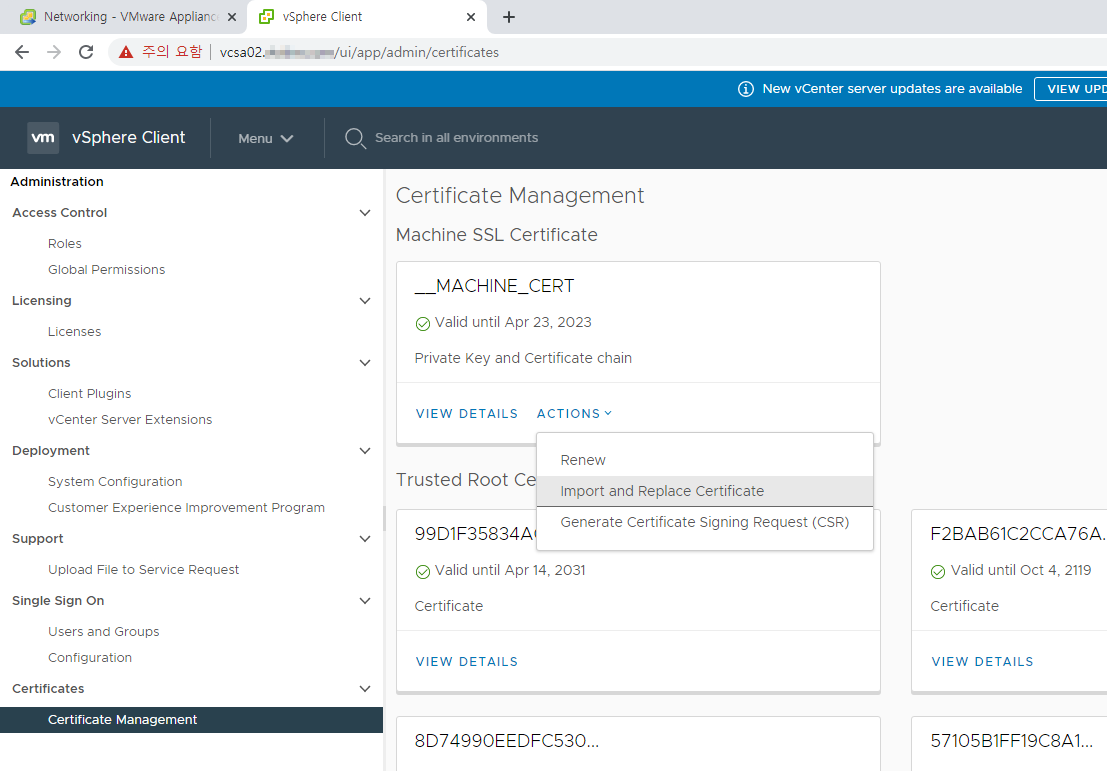Open System Configuration in the sidebar
Viewport: 1107px width, 771px height.
tap(115, 482)
